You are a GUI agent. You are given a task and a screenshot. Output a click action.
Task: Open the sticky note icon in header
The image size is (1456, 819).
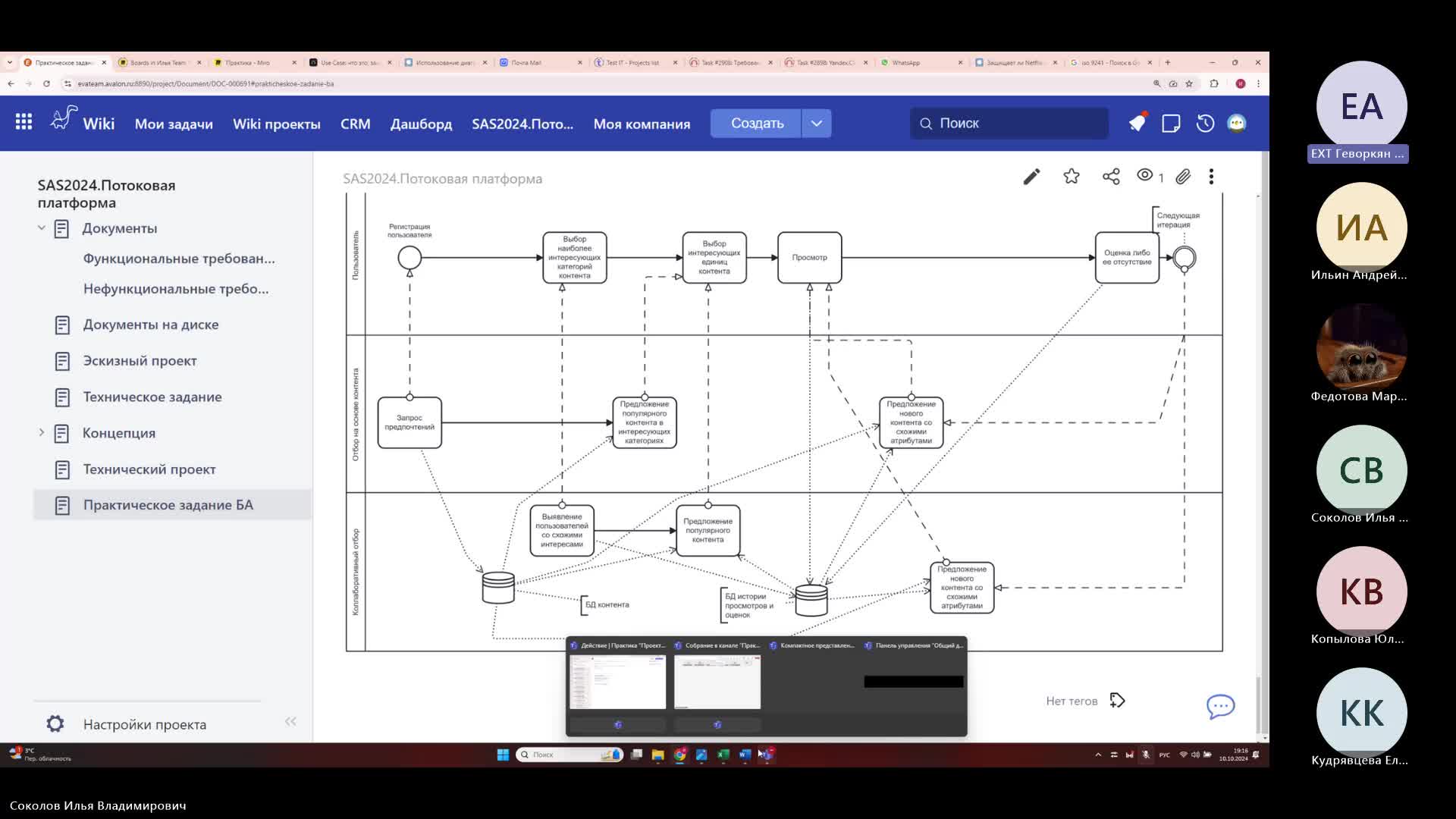pos(1171,123)
